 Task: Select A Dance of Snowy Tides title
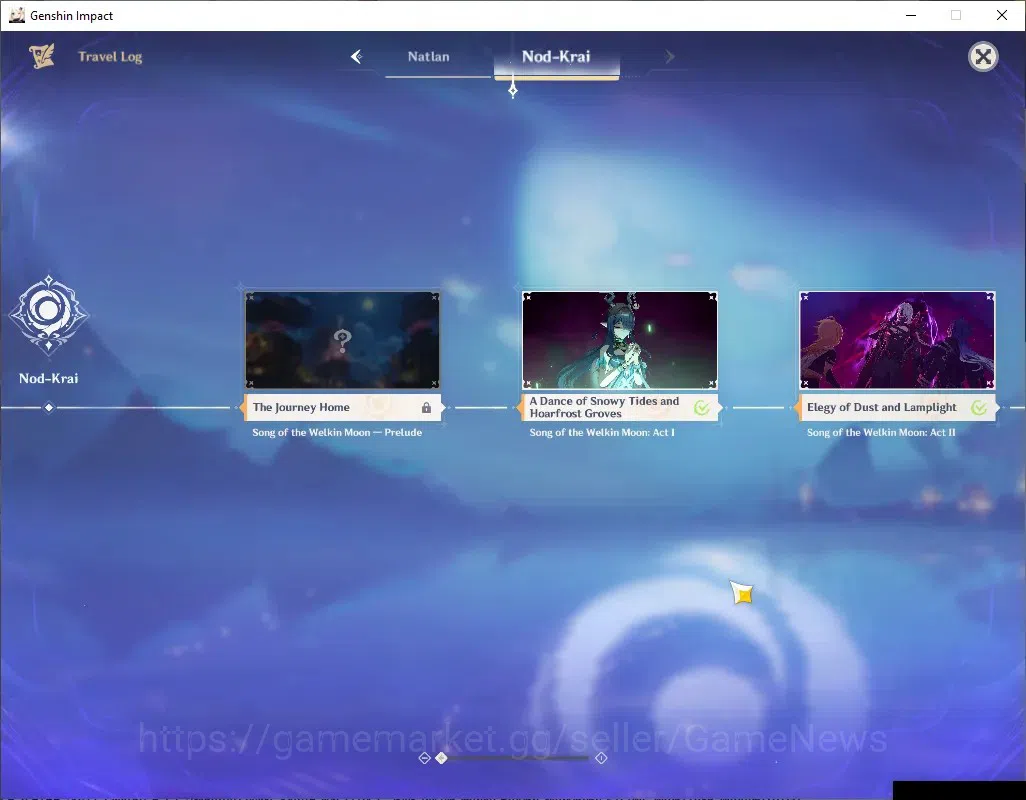tap(604, 407)
